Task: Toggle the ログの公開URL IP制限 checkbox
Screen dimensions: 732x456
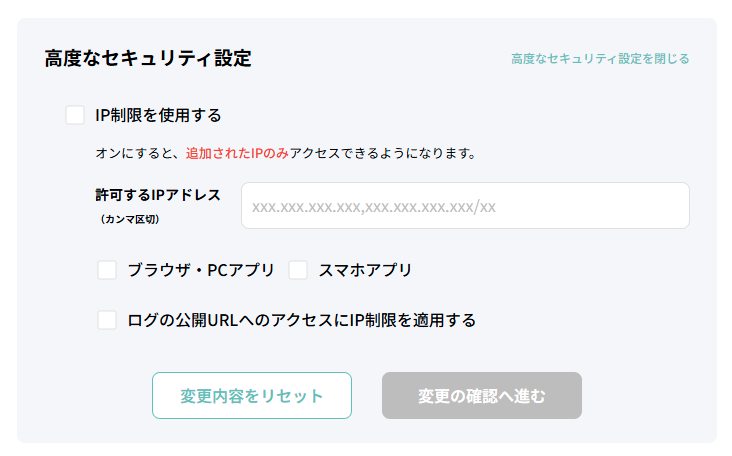Action: (x=107, y=320)
